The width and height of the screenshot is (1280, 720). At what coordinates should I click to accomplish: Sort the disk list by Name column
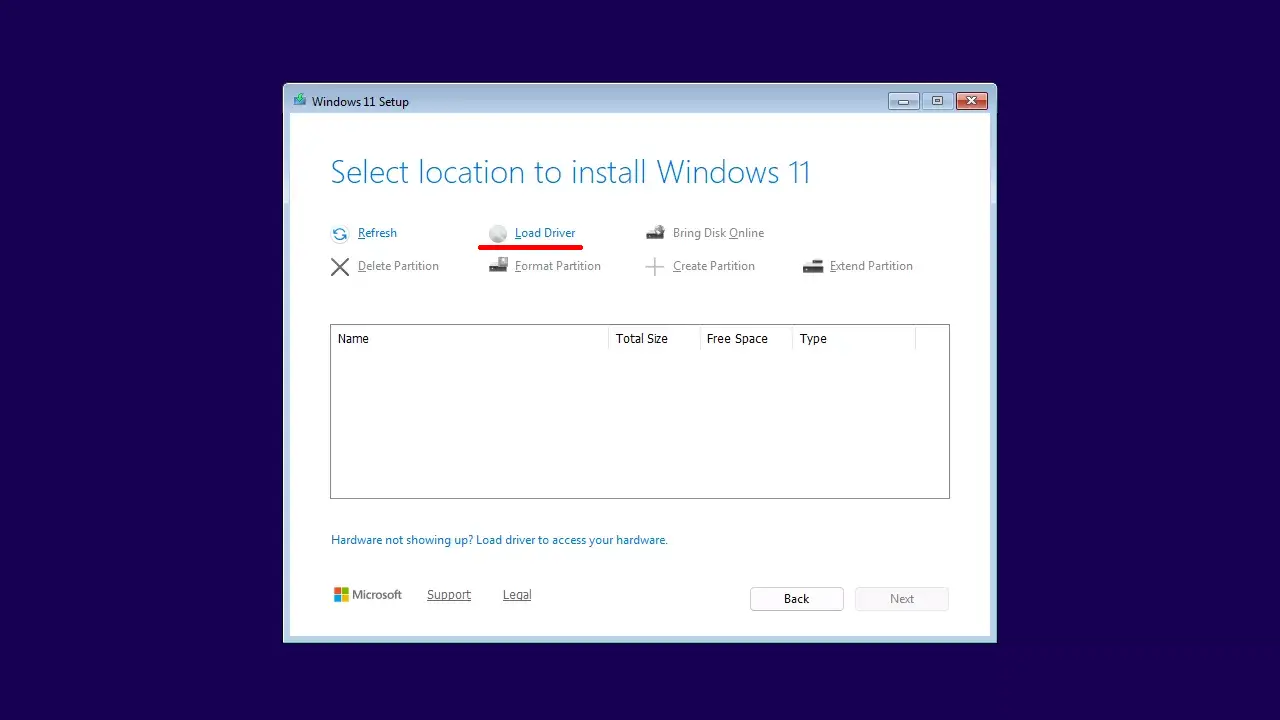click(469, 339)
